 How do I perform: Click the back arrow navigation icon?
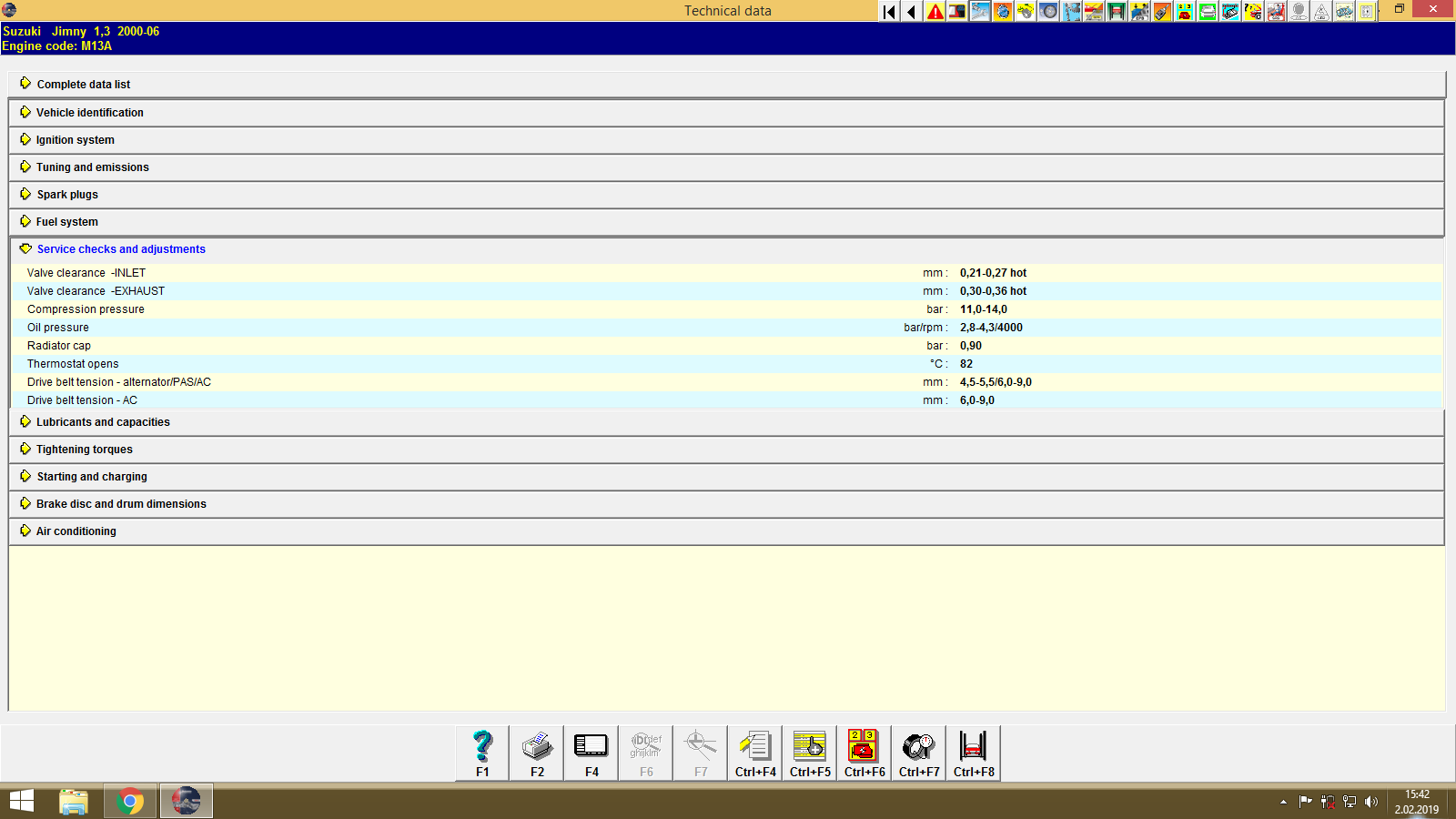(x=910, y=12)
